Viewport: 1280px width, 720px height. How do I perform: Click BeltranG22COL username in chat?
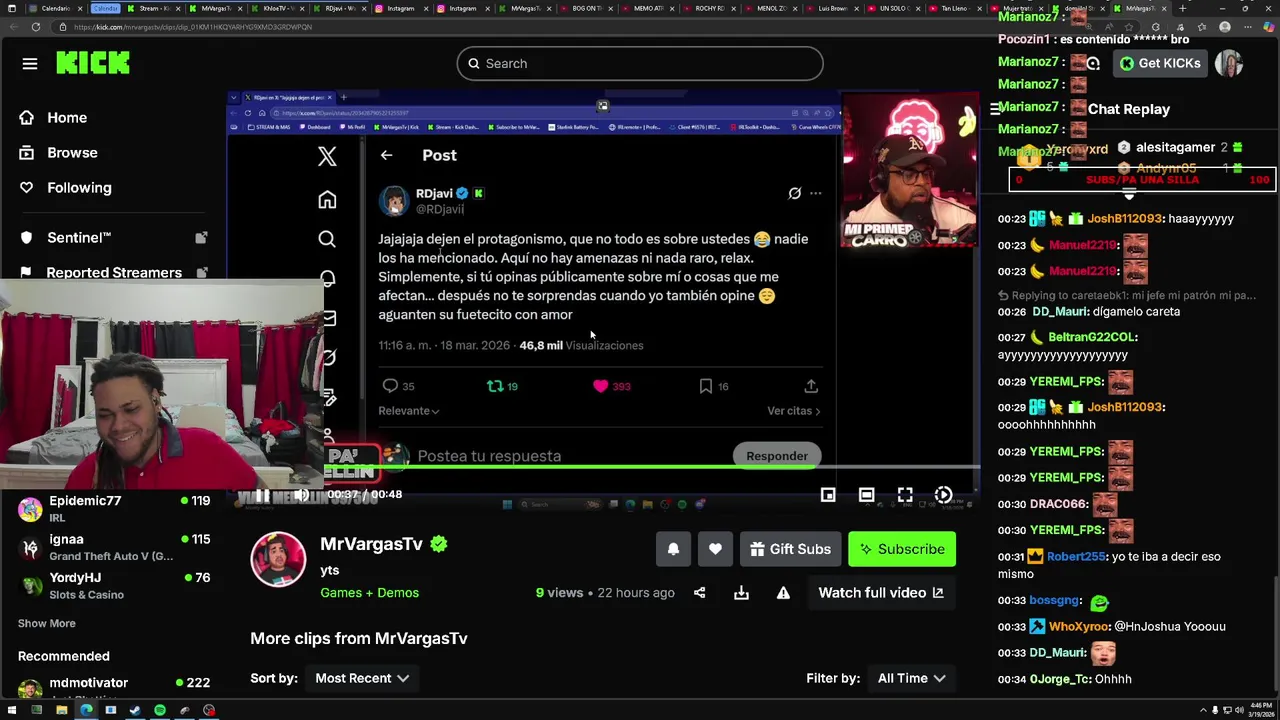point(1093,338)
